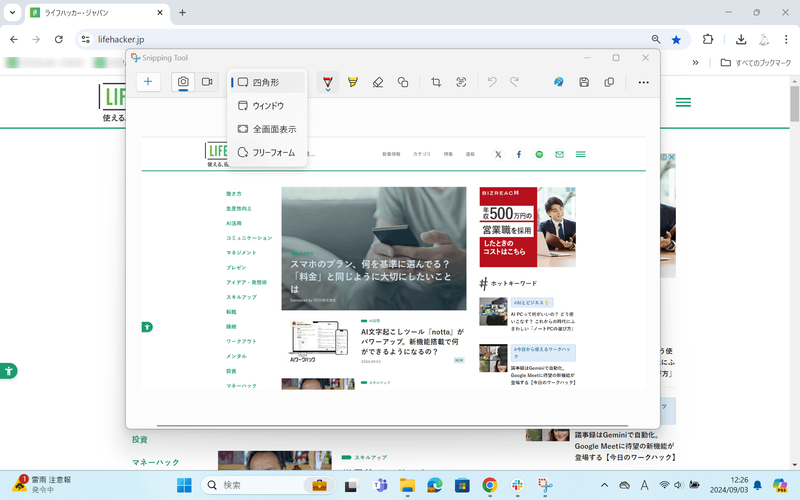This screenshot has height=500, width=800.
Task: Activate the image crop tool
Action: (436, 82)
